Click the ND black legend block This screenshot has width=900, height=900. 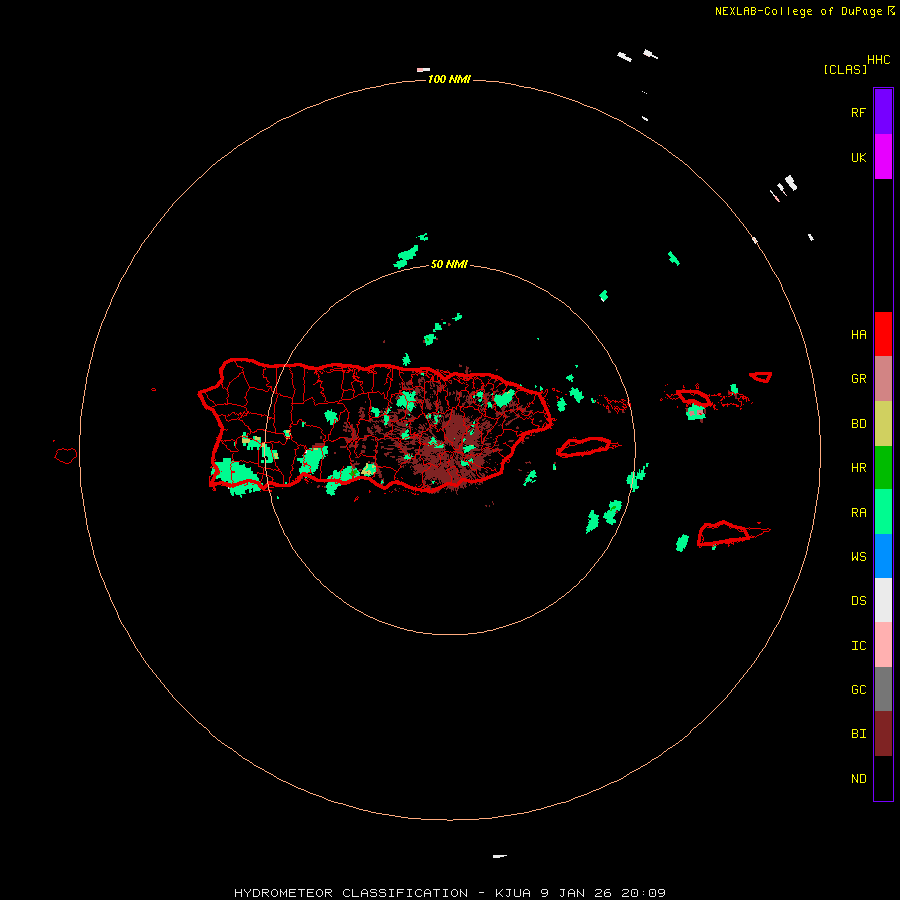[883, 778]
